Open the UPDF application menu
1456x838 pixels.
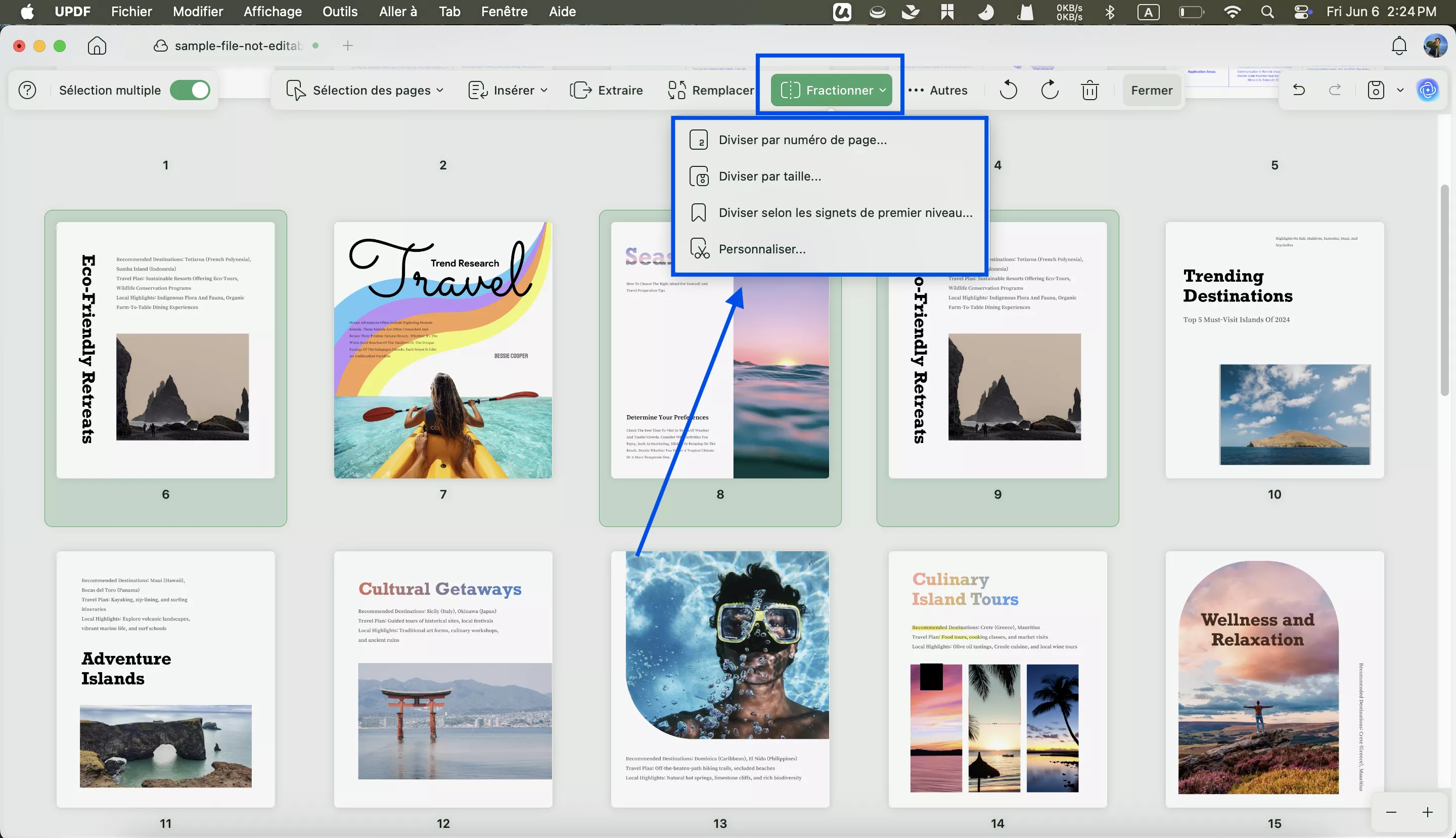coord(72,12)
